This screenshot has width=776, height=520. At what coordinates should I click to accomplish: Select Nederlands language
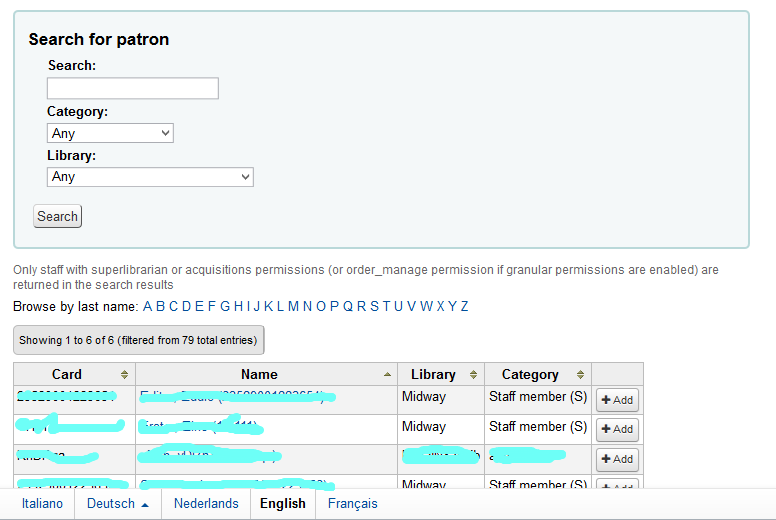click(x=206, y=504)
